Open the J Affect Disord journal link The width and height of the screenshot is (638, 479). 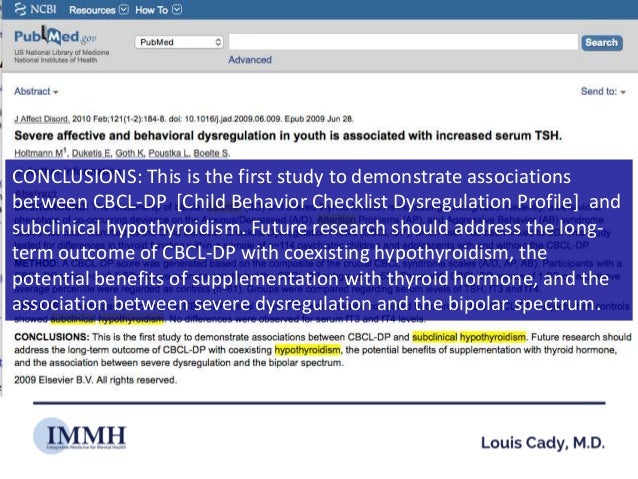(42, 119)
